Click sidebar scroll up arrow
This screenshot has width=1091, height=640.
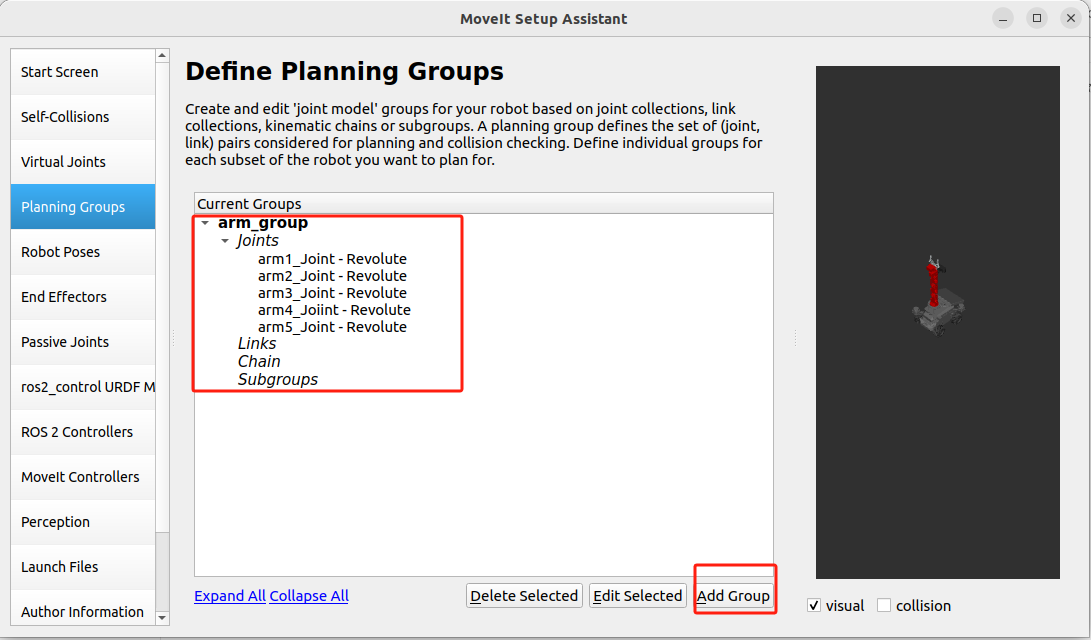point(162,56)
